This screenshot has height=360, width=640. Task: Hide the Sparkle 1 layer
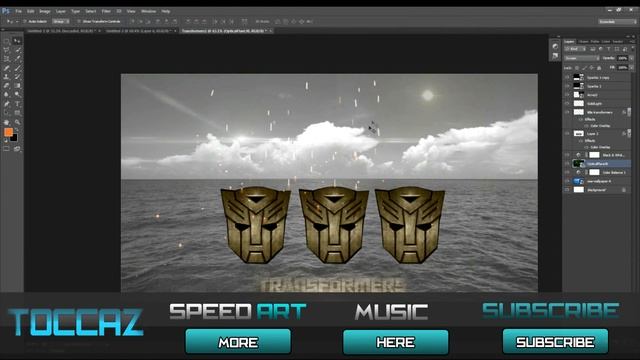pos(567,86)
